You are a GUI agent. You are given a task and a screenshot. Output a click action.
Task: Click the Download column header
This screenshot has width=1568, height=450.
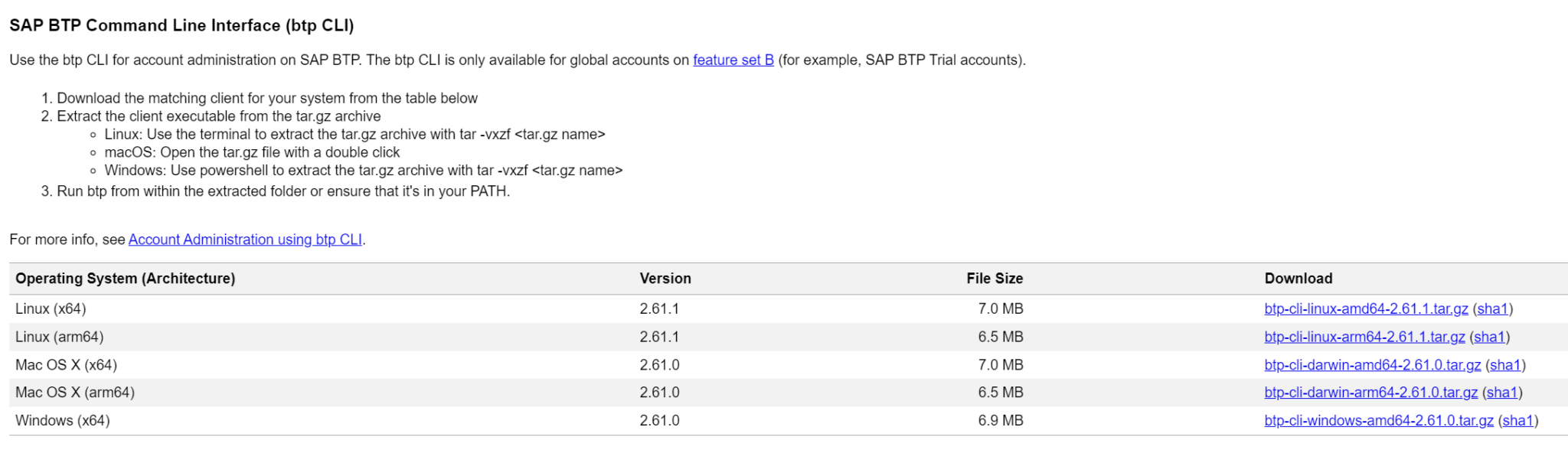[1298, 279]
